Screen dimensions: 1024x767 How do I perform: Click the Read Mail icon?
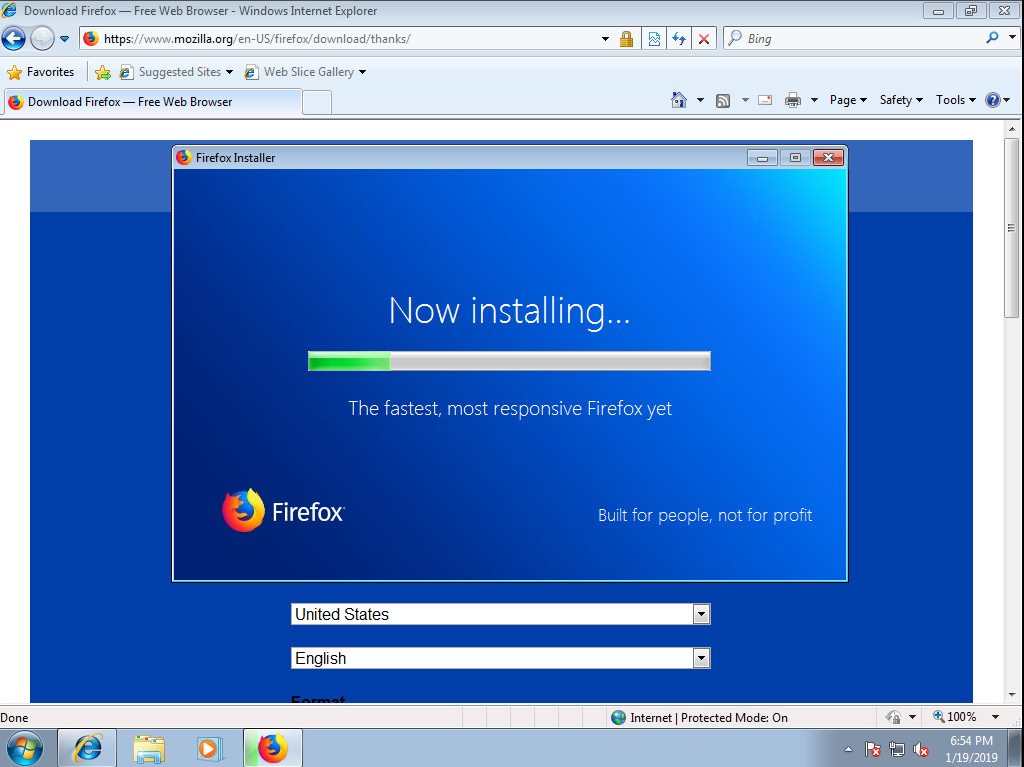765,100
